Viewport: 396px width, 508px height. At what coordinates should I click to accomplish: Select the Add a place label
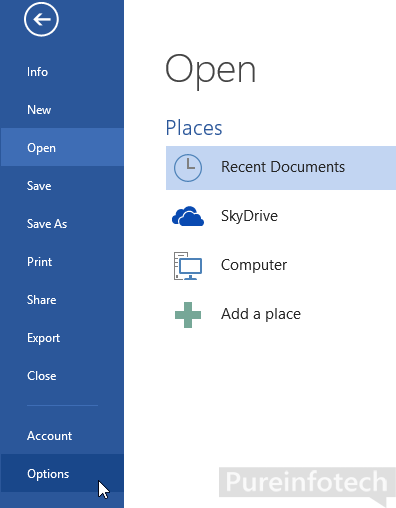pos(261,314)
